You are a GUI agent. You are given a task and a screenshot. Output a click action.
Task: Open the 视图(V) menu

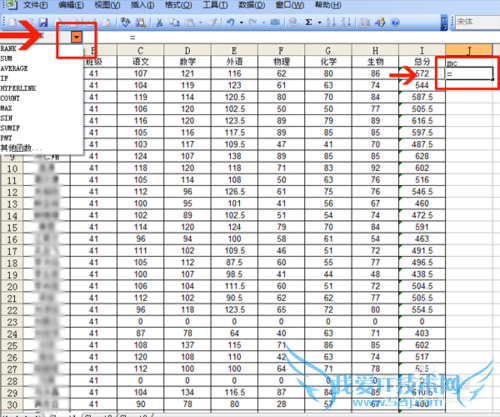(x=107, y=5)
